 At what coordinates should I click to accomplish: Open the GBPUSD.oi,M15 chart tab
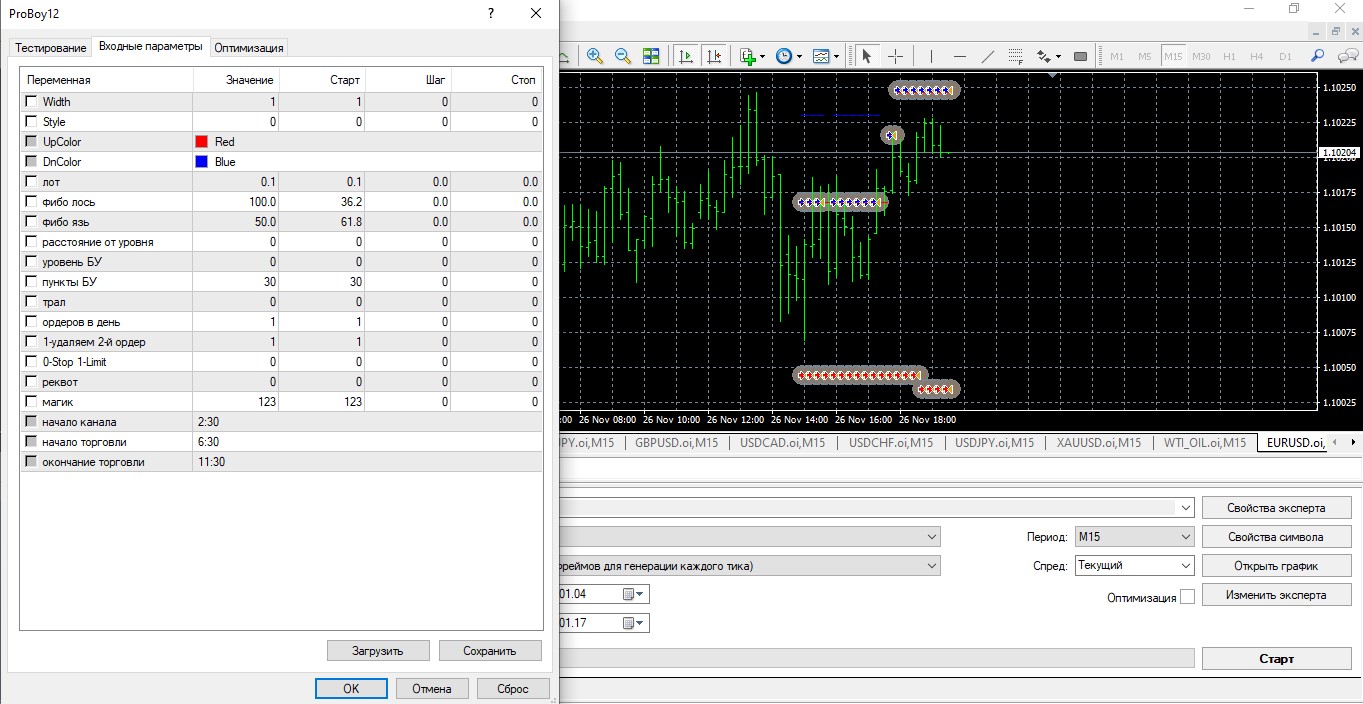point(677,442)
